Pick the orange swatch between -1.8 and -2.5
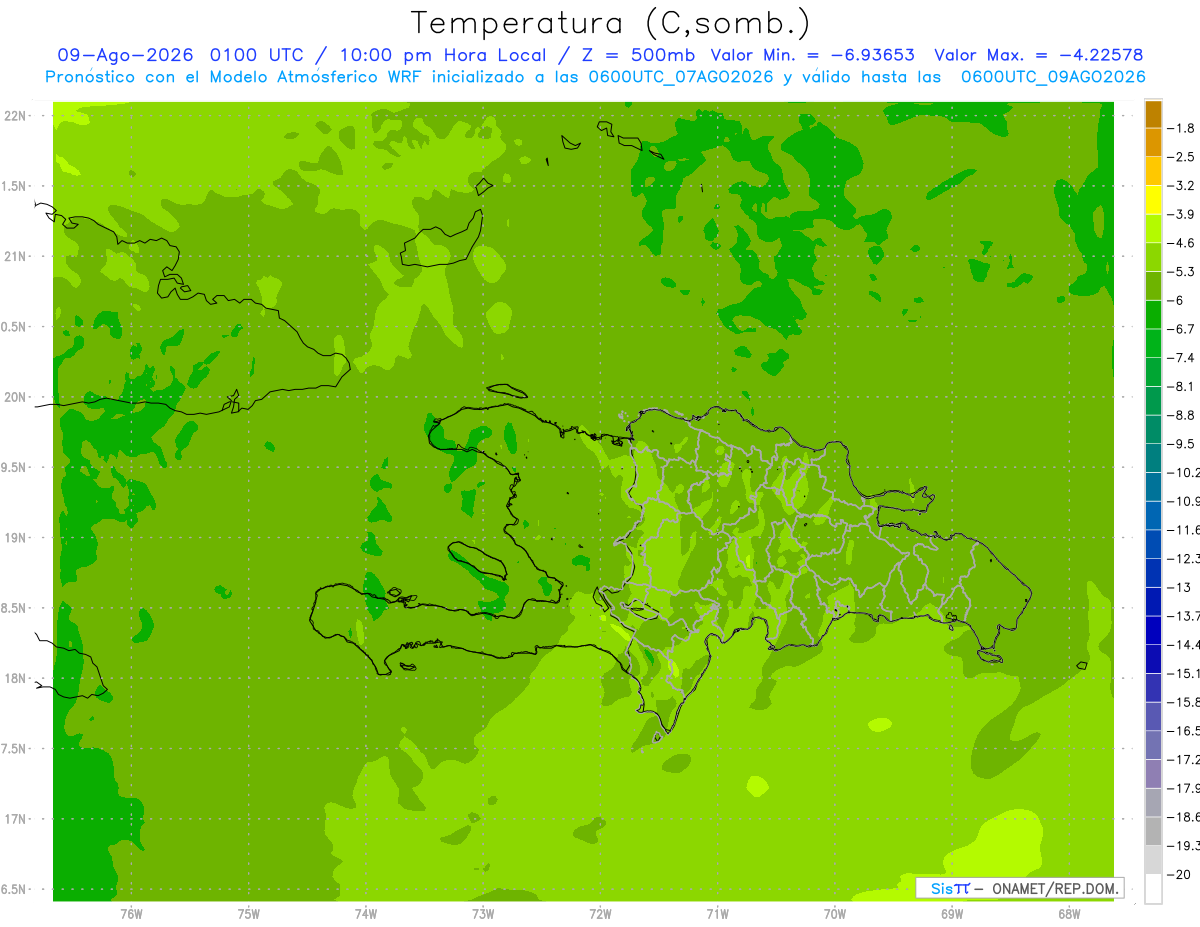Image resolution: width=1200 pixels, height=927 pixels. coord(1153,143)
